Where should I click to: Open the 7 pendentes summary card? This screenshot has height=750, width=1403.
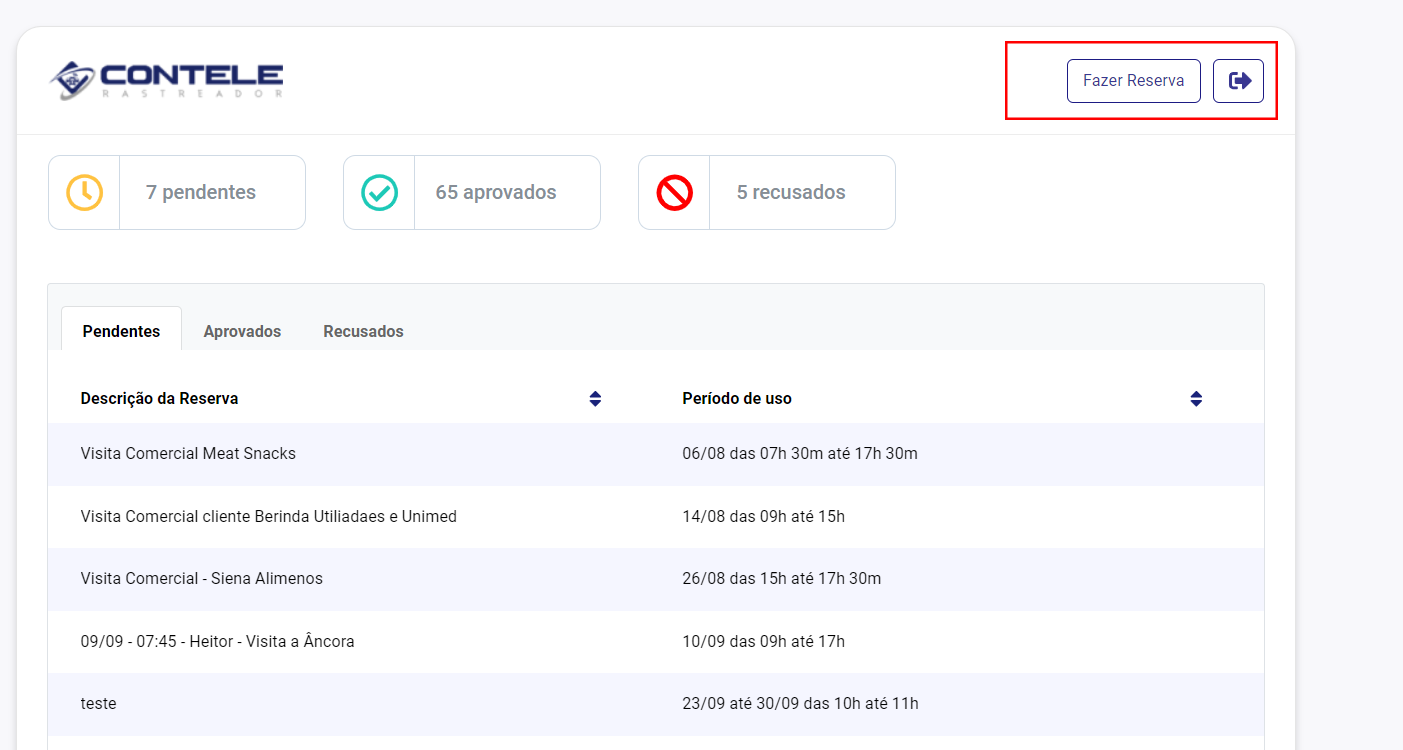coord(201,192)
